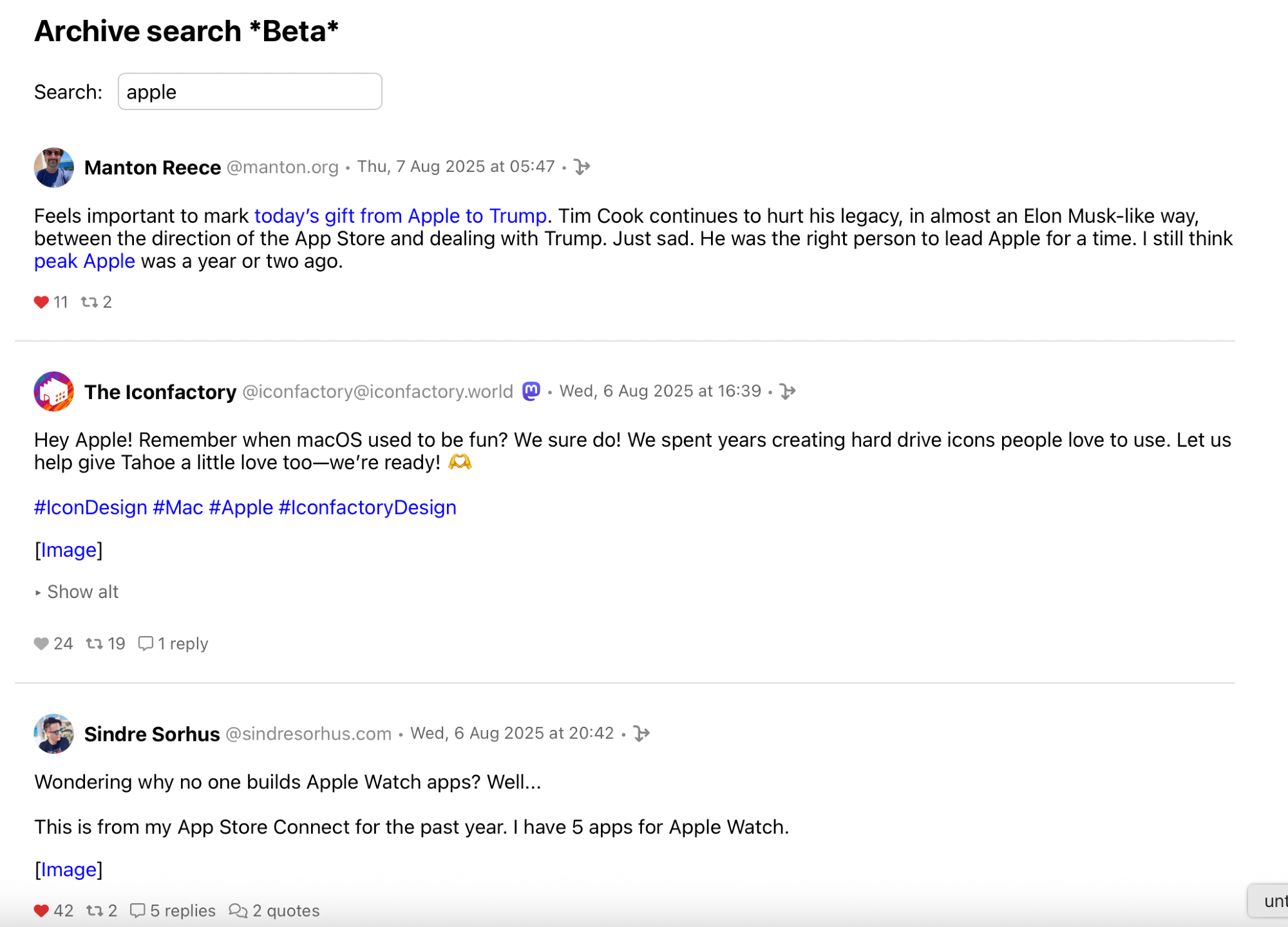Click the open-post icon beside Manton Reece's timestamp

582,167
